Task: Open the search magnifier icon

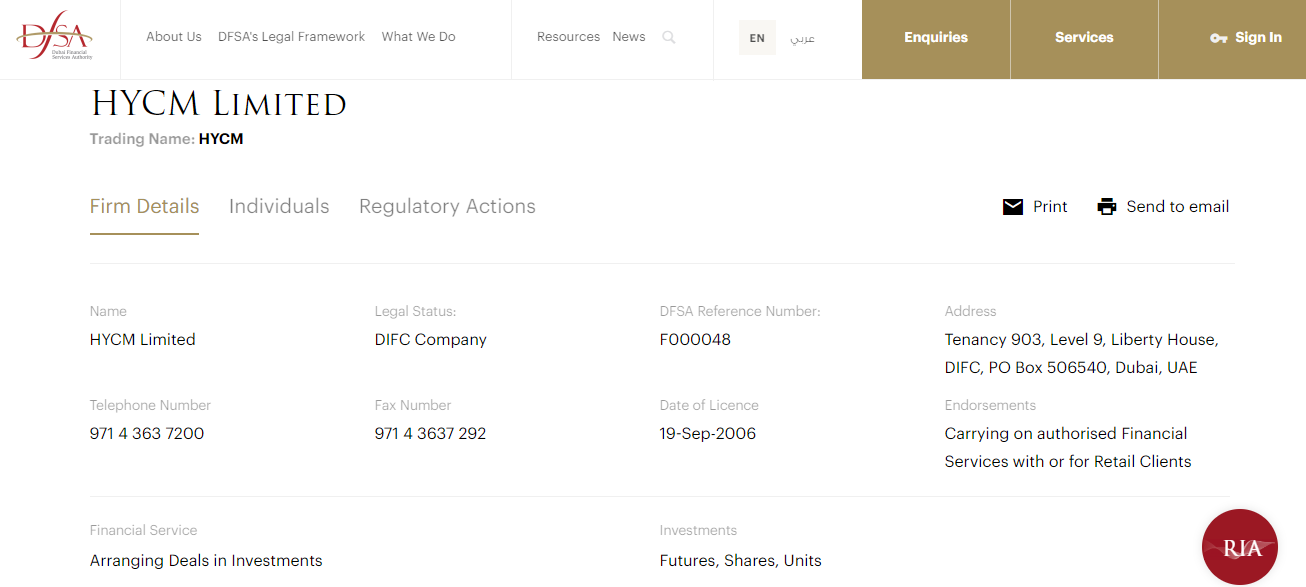Action: tap(669, 38)
